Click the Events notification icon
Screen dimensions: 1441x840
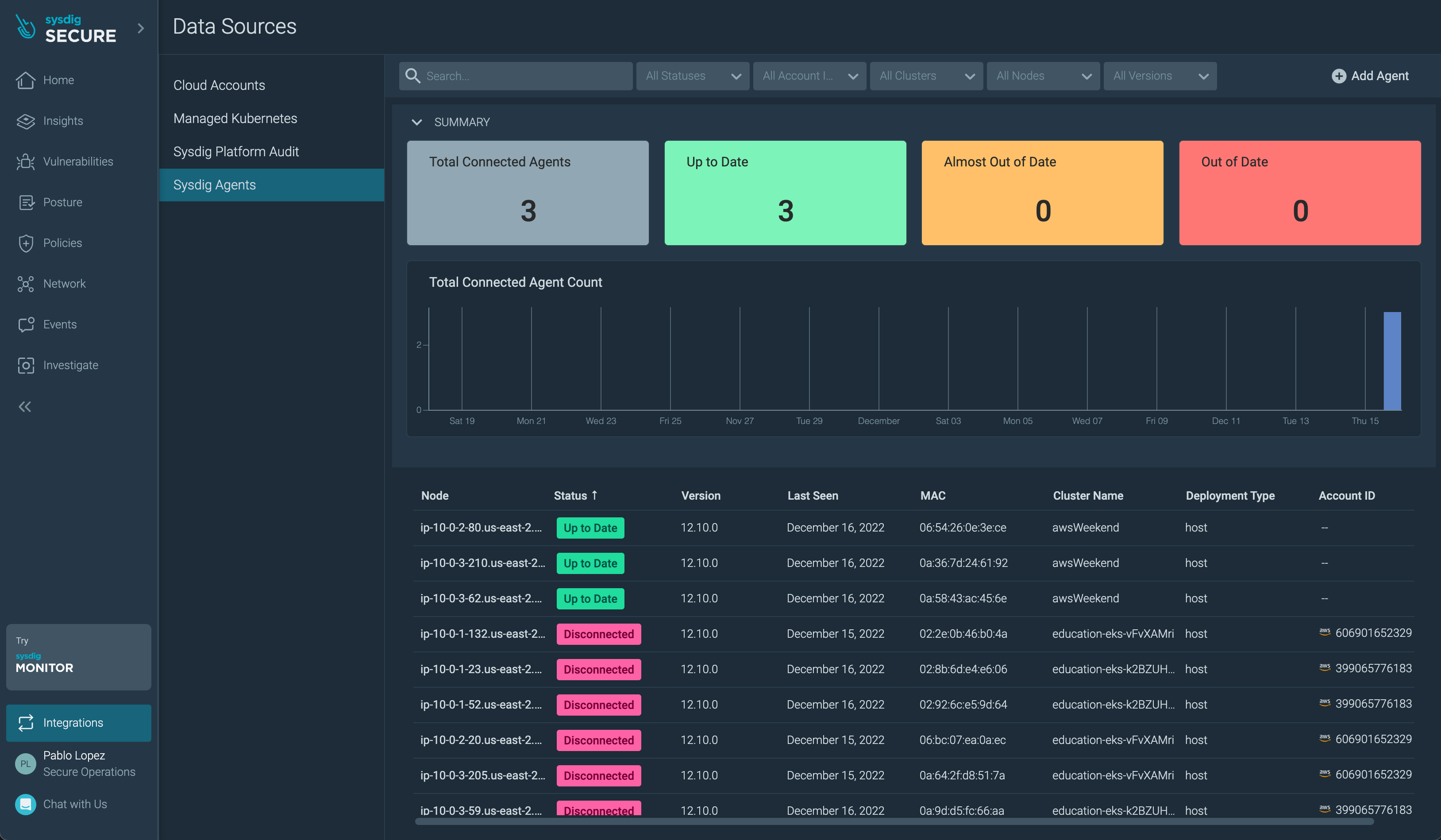tap(26, 324)
